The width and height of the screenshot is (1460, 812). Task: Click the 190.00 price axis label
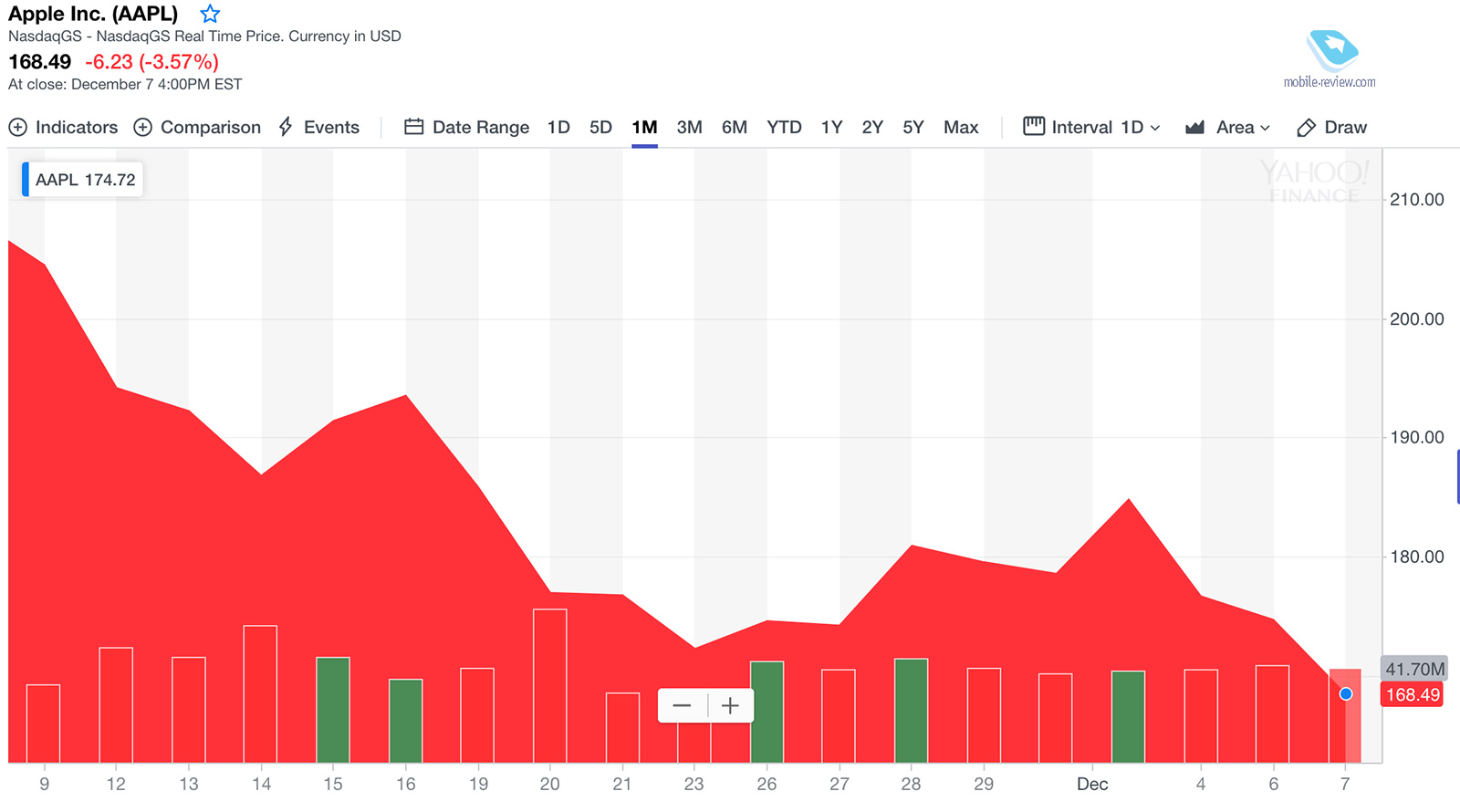(x=1416, y=437)
